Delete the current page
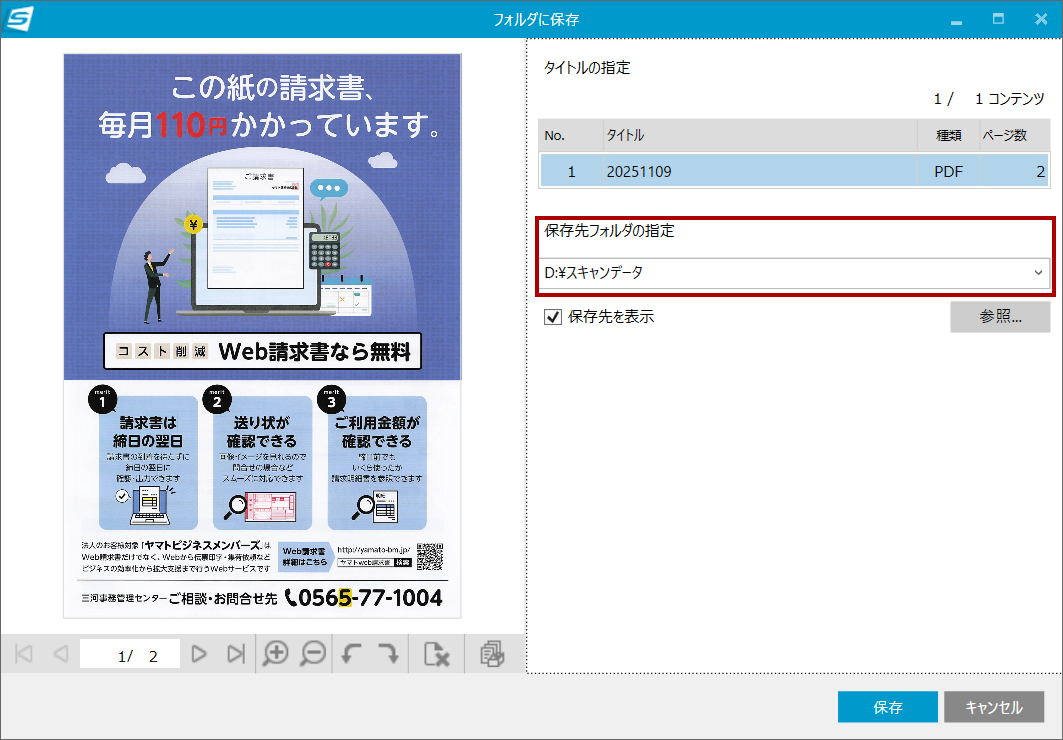Viewport: 1063px width, 740px height. click(x=436, y=652)
